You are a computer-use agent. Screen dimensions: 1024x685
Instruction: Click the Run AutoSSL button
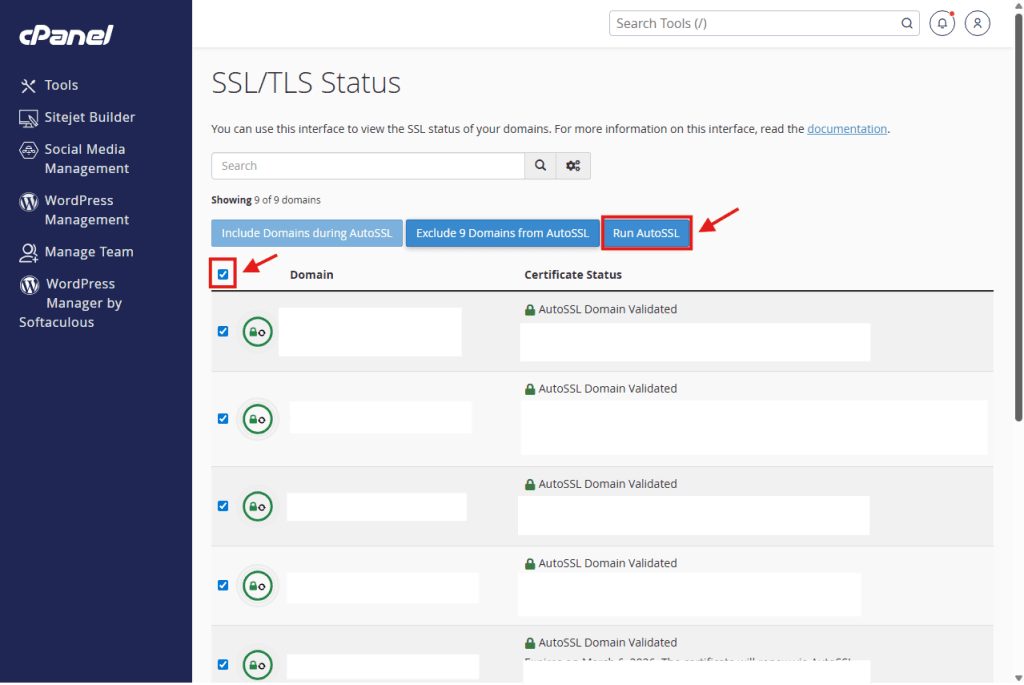click(646, 233)
